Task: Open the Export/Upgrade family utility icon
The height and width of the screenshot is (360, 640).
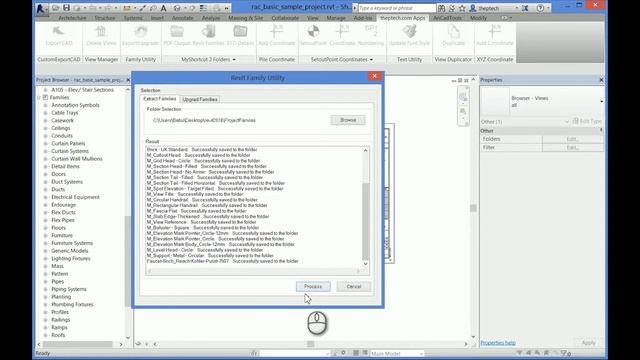Action: (x=140, y=36)
